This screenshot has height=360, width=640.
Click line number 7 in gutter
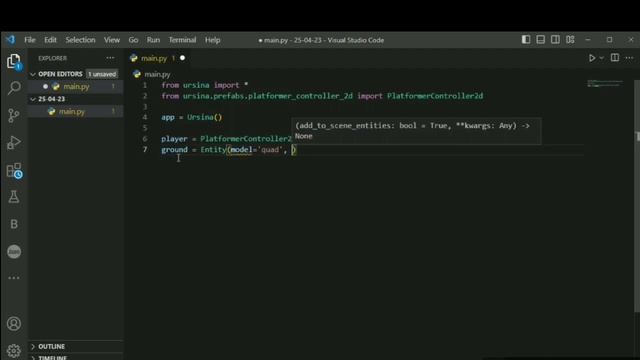tap(145, 149)
